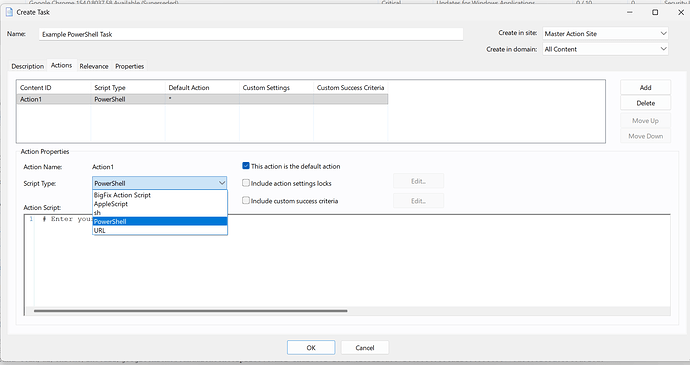690x365 pixels.
Task: Expand the 'Create in domain' dropdown
Action: [x=605, y=49]
